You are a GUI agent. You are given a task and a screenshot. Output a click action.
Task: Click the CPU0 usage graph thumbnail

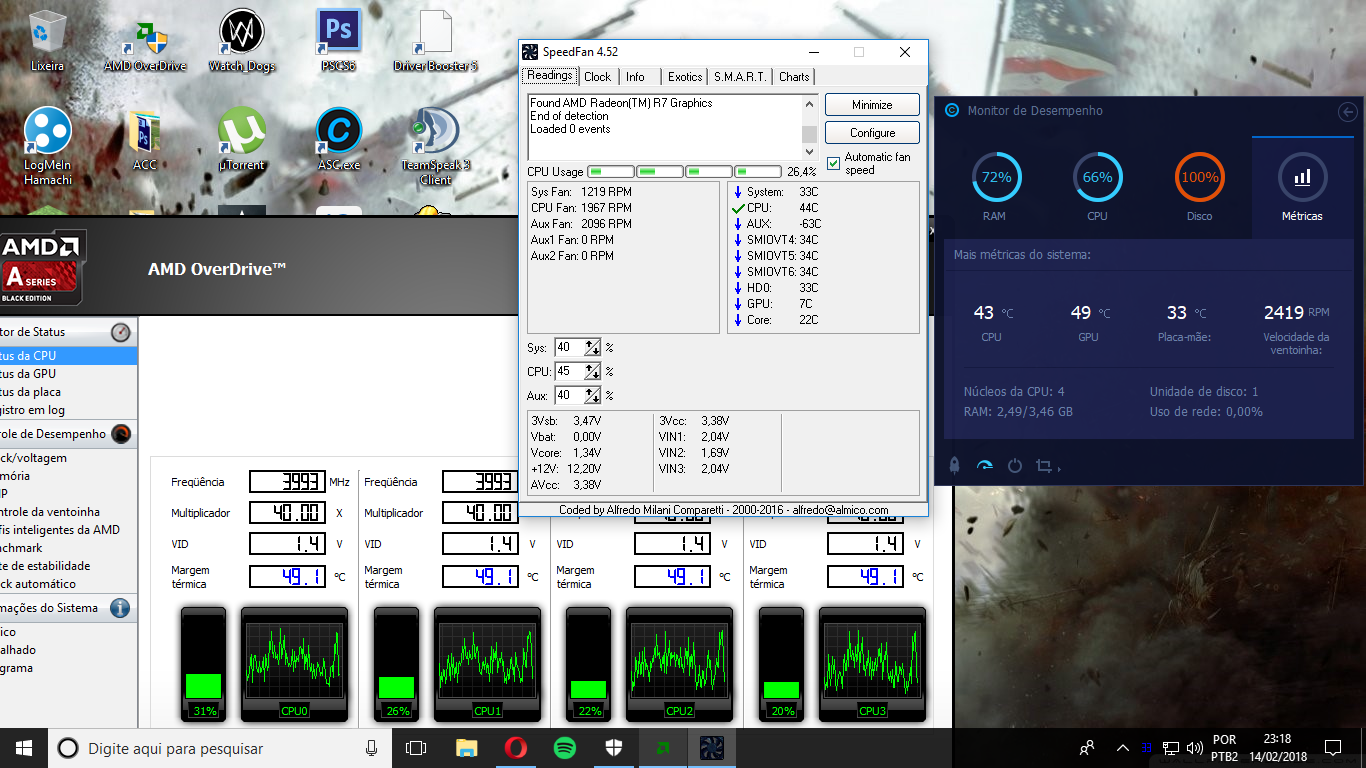(x=295, y=664)
